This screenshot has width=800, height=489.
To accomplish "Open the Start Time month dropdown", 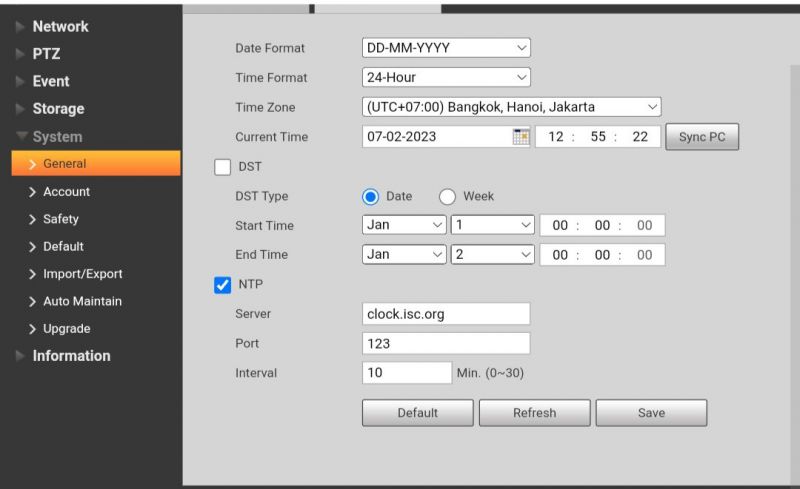I will (404, 226).
